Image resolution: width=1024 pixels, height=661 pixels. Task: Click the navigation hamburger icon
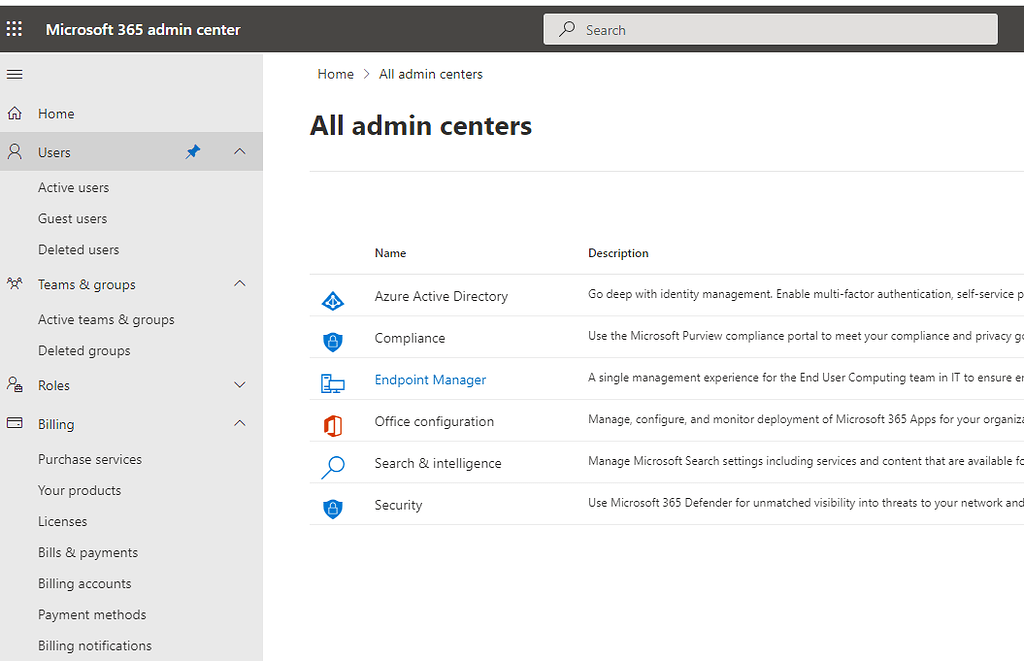click(14, 74)
